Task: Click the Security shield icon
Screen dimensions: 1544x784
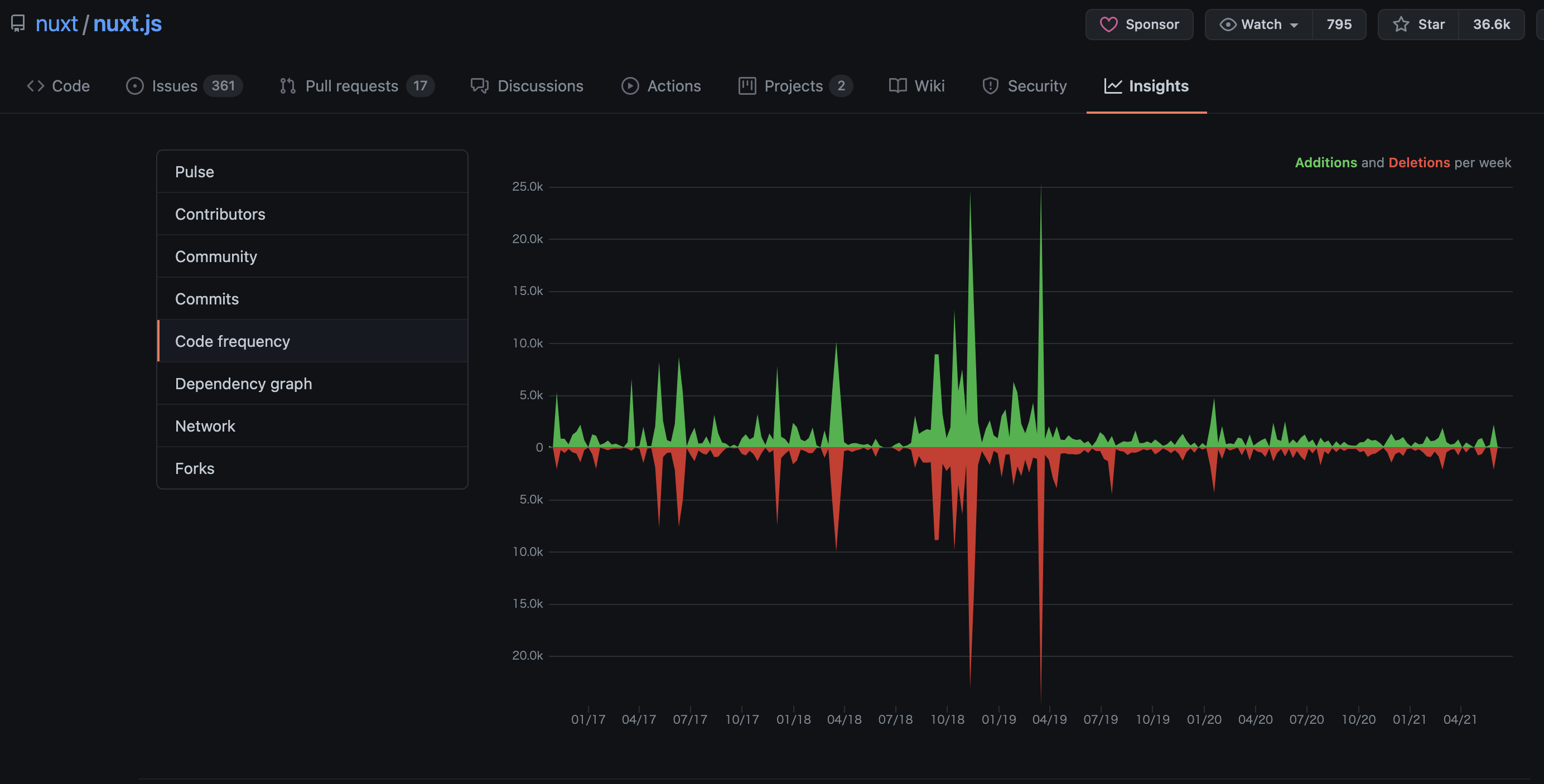Action: tap(990, 86)
